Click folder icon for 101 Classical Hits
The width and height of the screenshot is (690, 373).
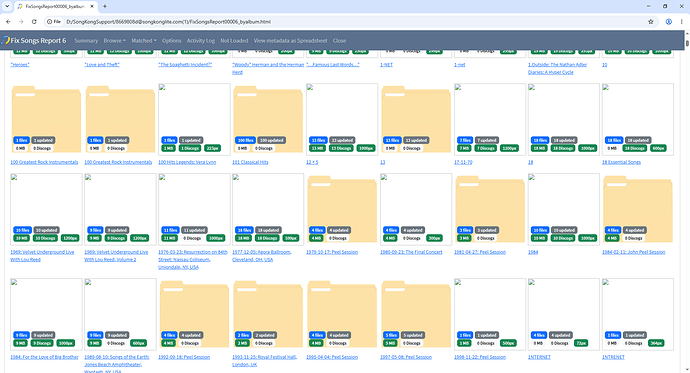point(268,119)
